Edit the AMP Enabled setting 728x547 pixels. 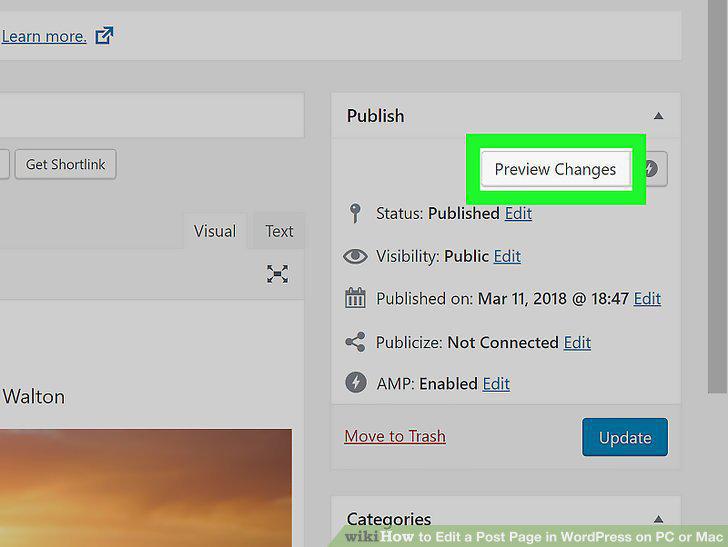pos(496,384)
